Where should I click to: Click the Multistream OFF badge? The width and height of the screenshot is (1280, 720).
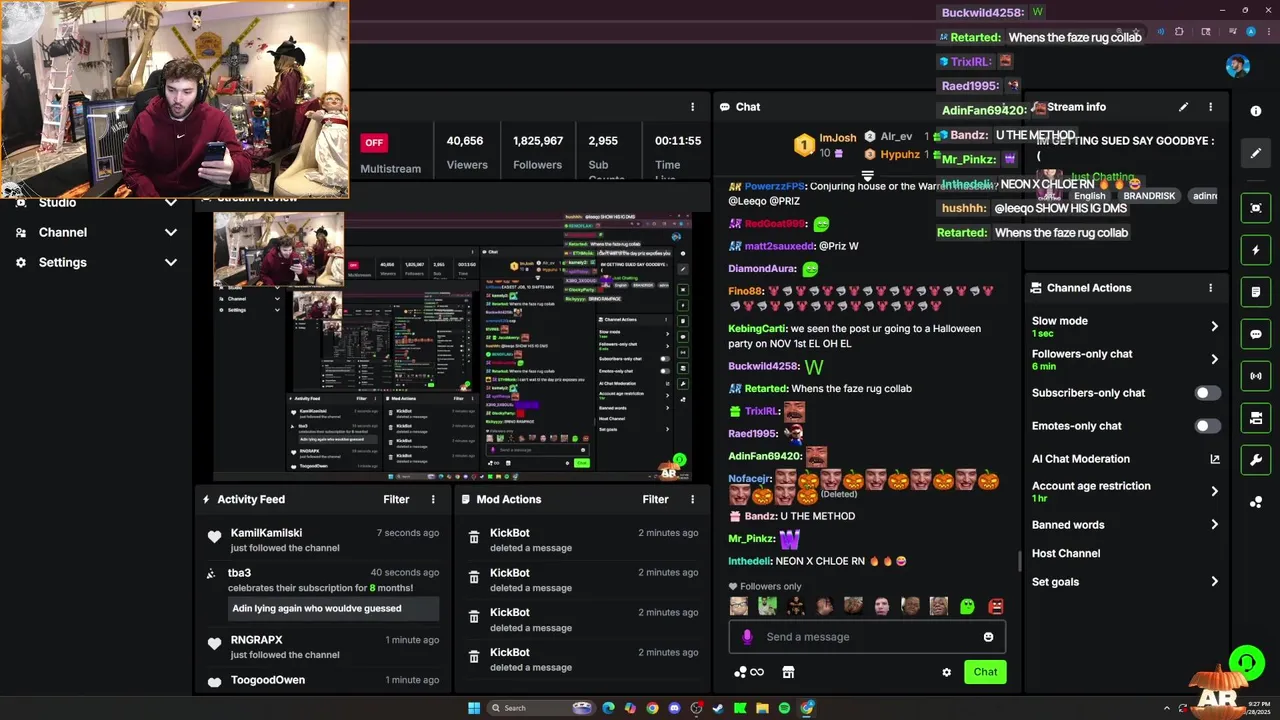[374, 142]
